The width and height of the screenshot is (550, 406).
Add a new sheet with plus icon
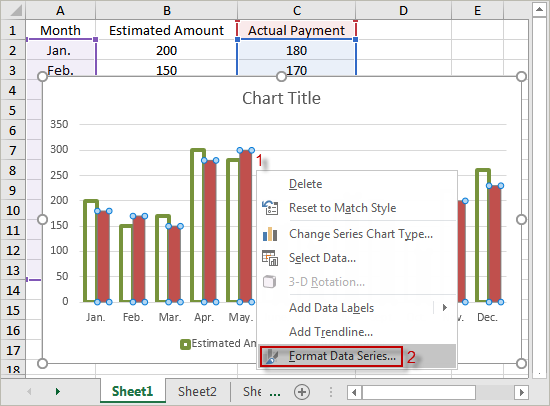(302, 392)
